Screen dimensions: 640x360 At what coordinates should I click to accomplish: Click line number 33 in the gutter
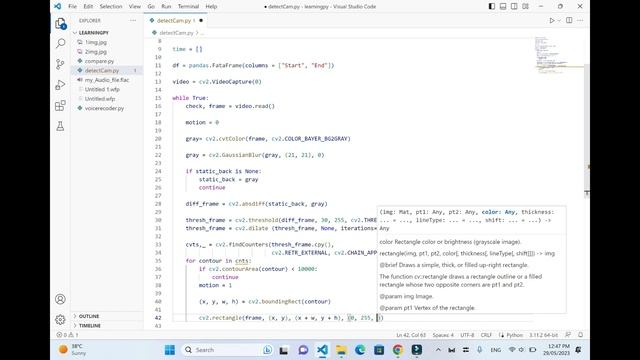pyautogui.click(x=158, y=244)
